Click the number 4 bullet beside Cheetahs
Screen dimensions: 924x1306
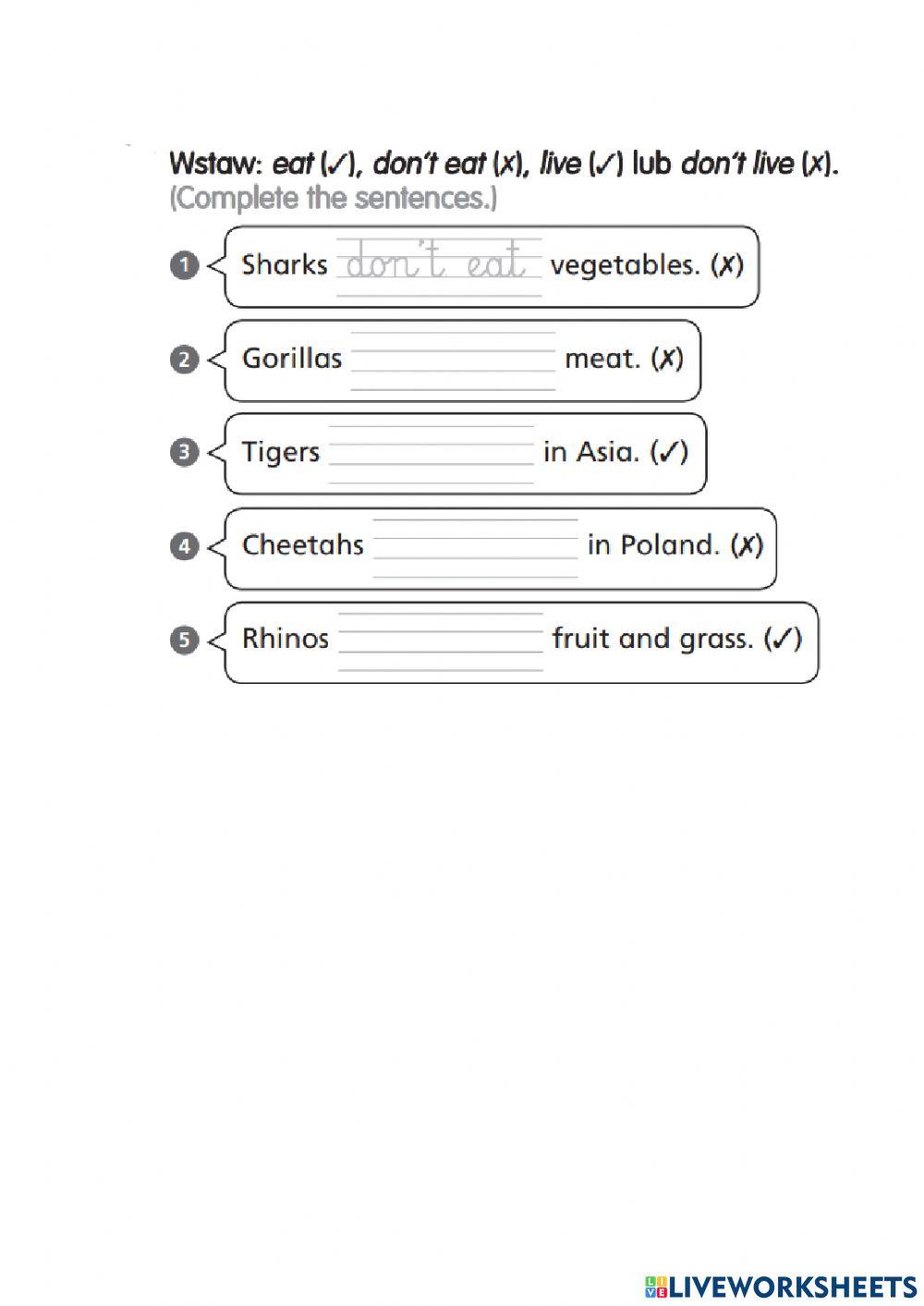[184, 546]
